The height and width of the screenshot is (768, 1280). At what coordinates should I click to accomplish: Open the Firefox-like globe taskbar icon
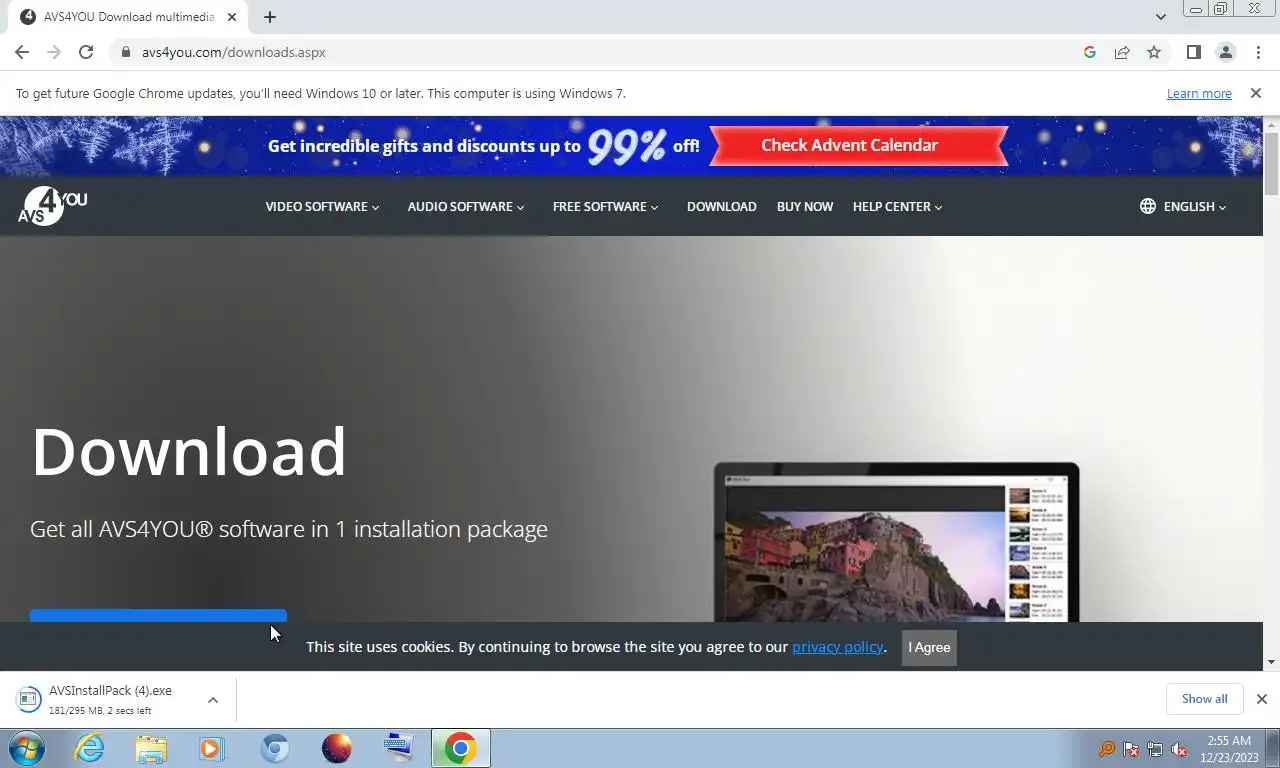pos(337,748)
